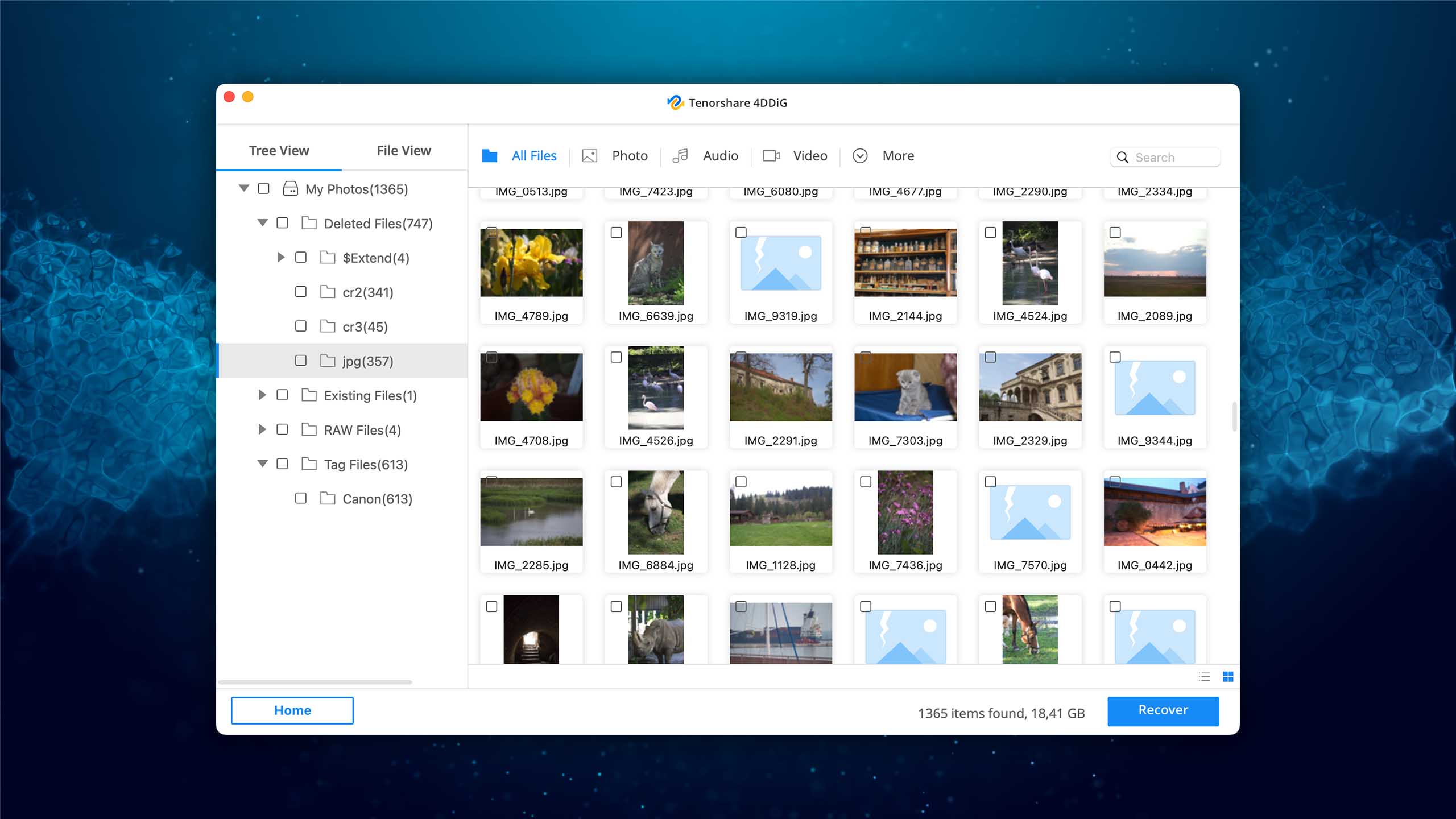
Task: Check the cr2 folder checkbox
Action: [301, 292]
